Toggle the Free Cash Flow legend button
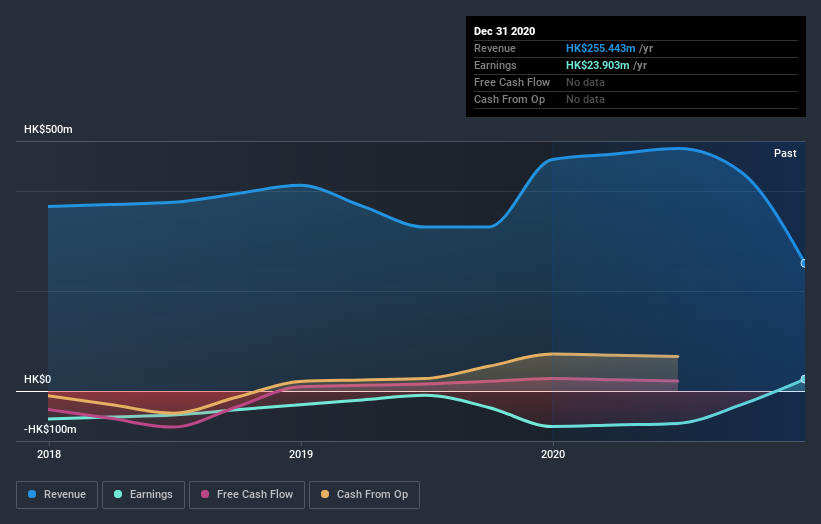Viewport: 821px width, 524px height. coord(247,495)
